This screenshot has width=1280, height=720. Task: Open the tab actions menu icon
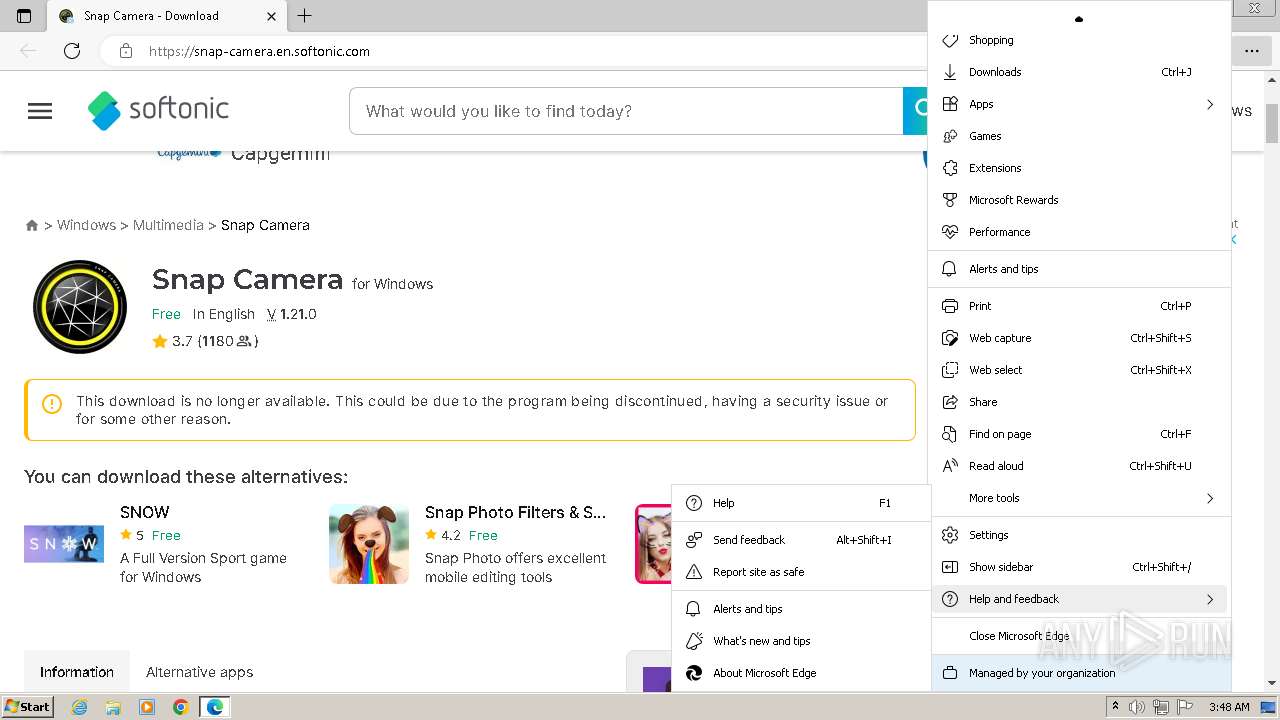coord(24,16)
